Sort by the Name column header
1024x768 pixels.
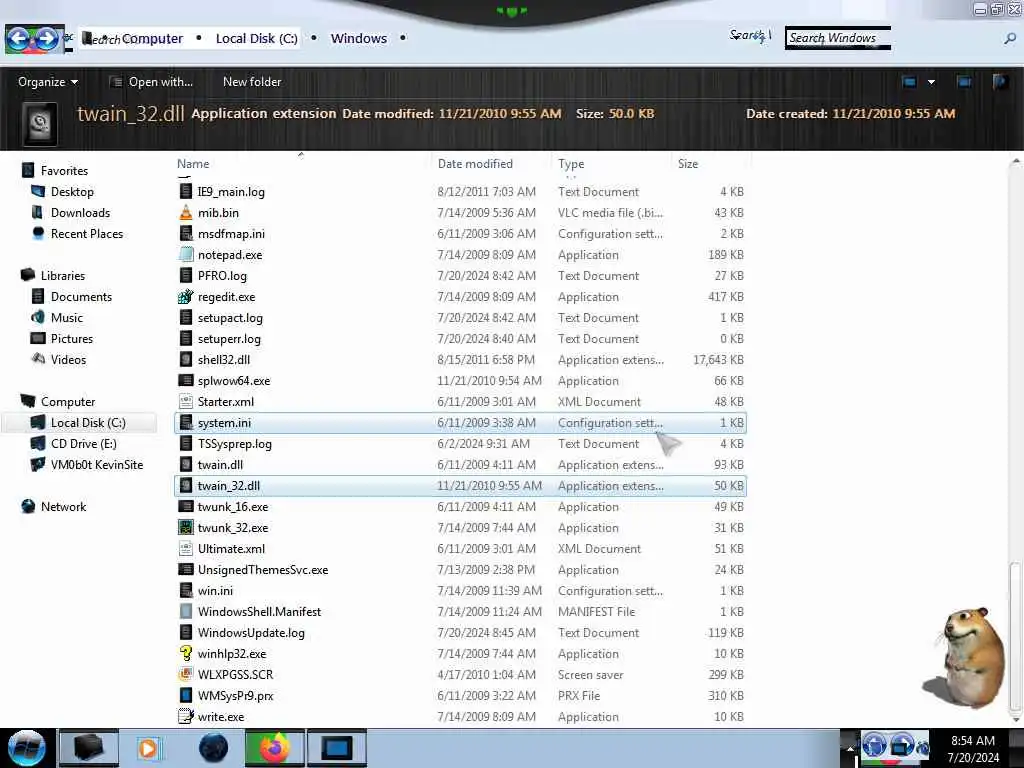coord(193,164)
